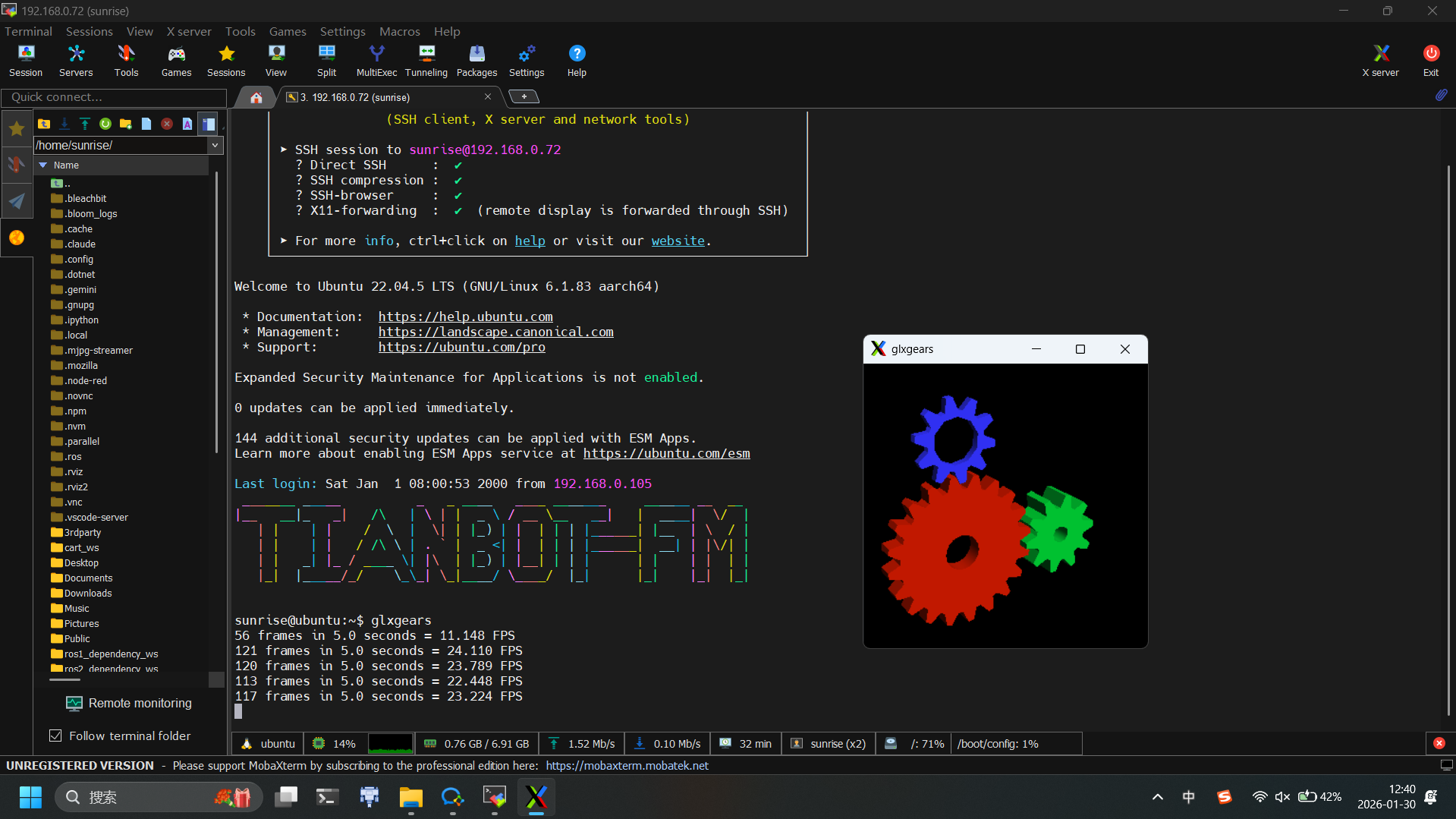Click the Quick connect input field

(114, 97)
